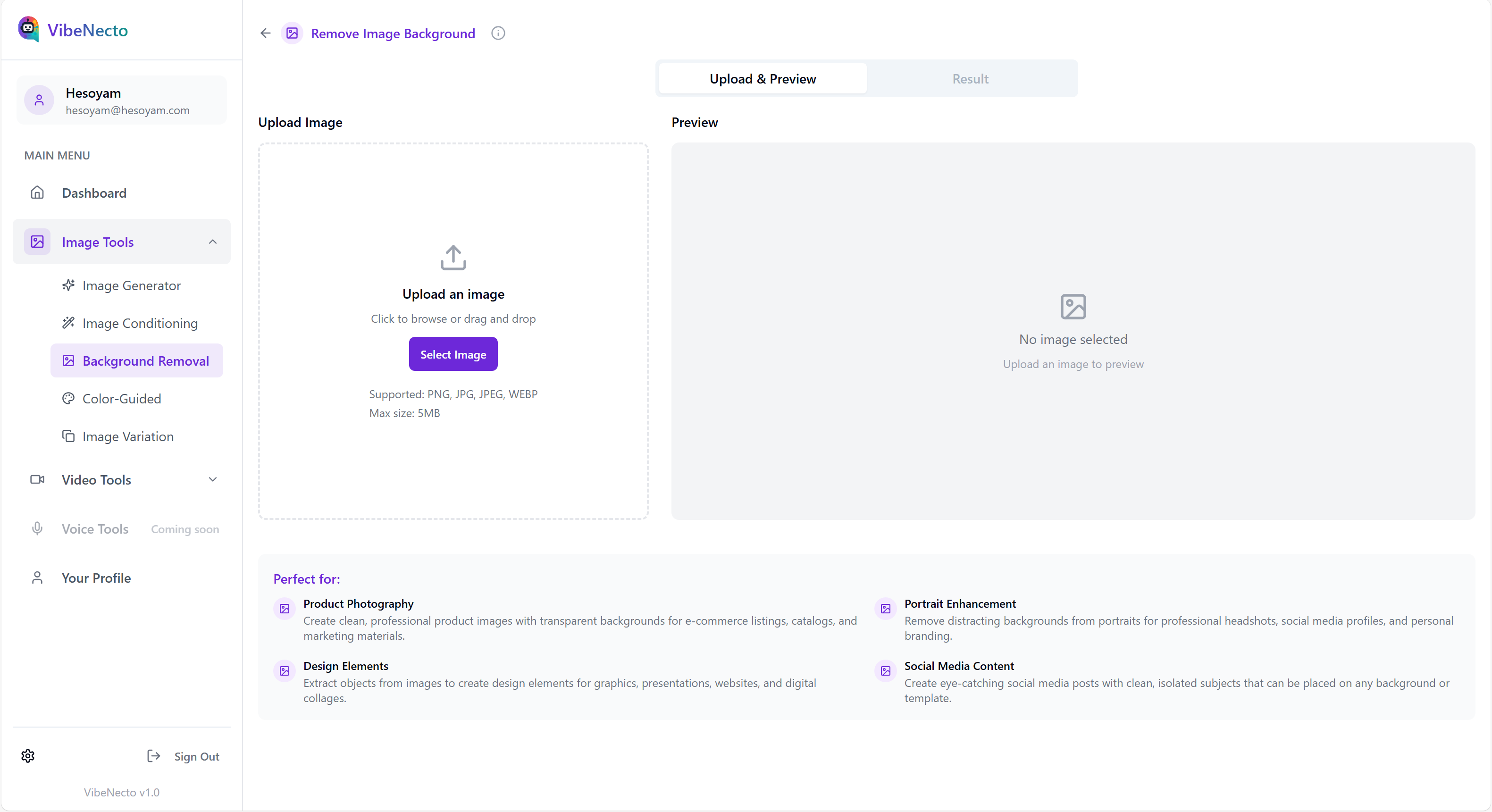
Task: Open Your Profile page
Action: click(x=96, y=578)
